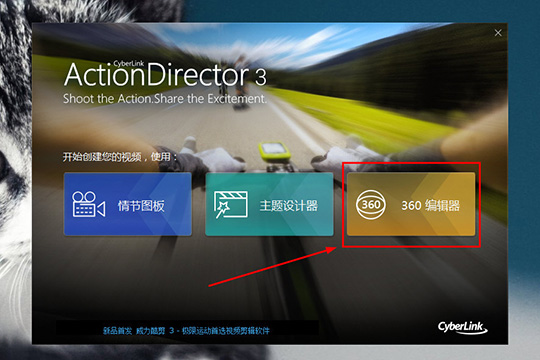Open the blue promotional link at bottom

tap(186, 331)
